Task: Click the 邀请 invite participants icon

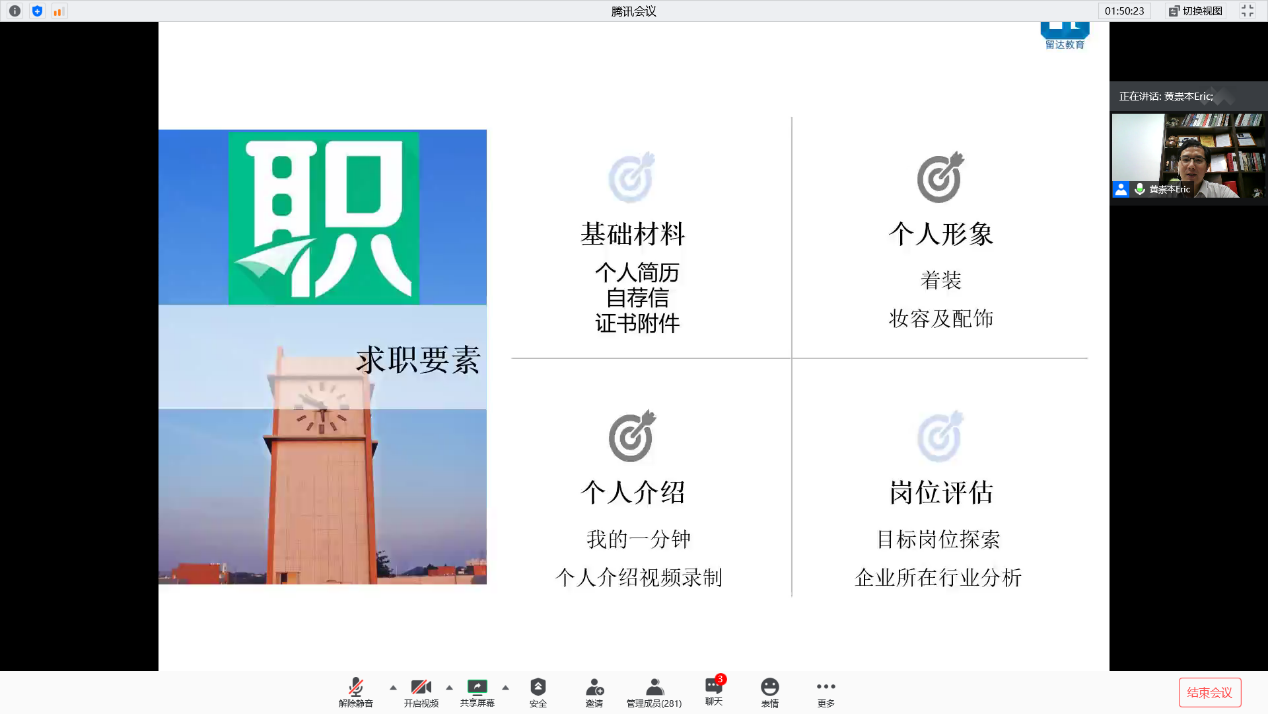Action: [594, 692]
